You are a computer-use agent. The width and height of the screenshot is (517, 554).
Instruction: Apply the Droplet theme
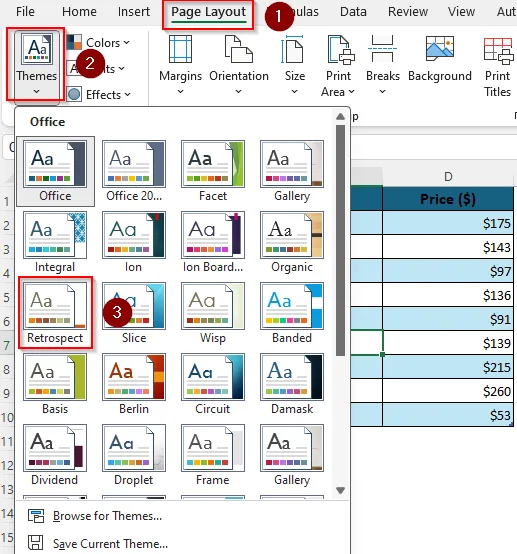134,455
